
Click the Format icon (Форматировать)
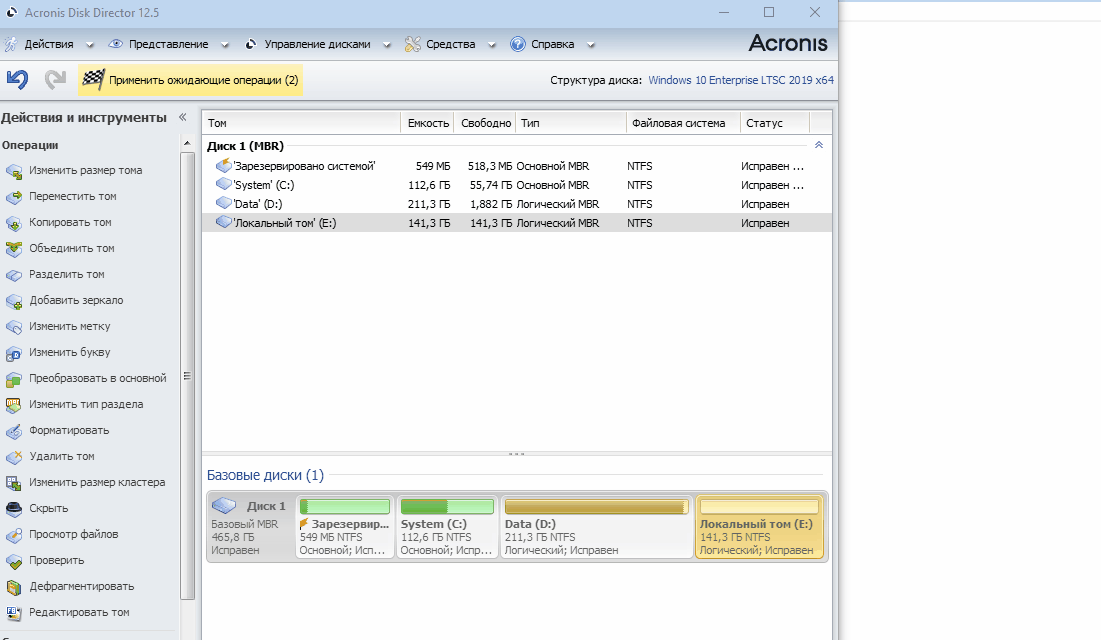coord(14,431)
